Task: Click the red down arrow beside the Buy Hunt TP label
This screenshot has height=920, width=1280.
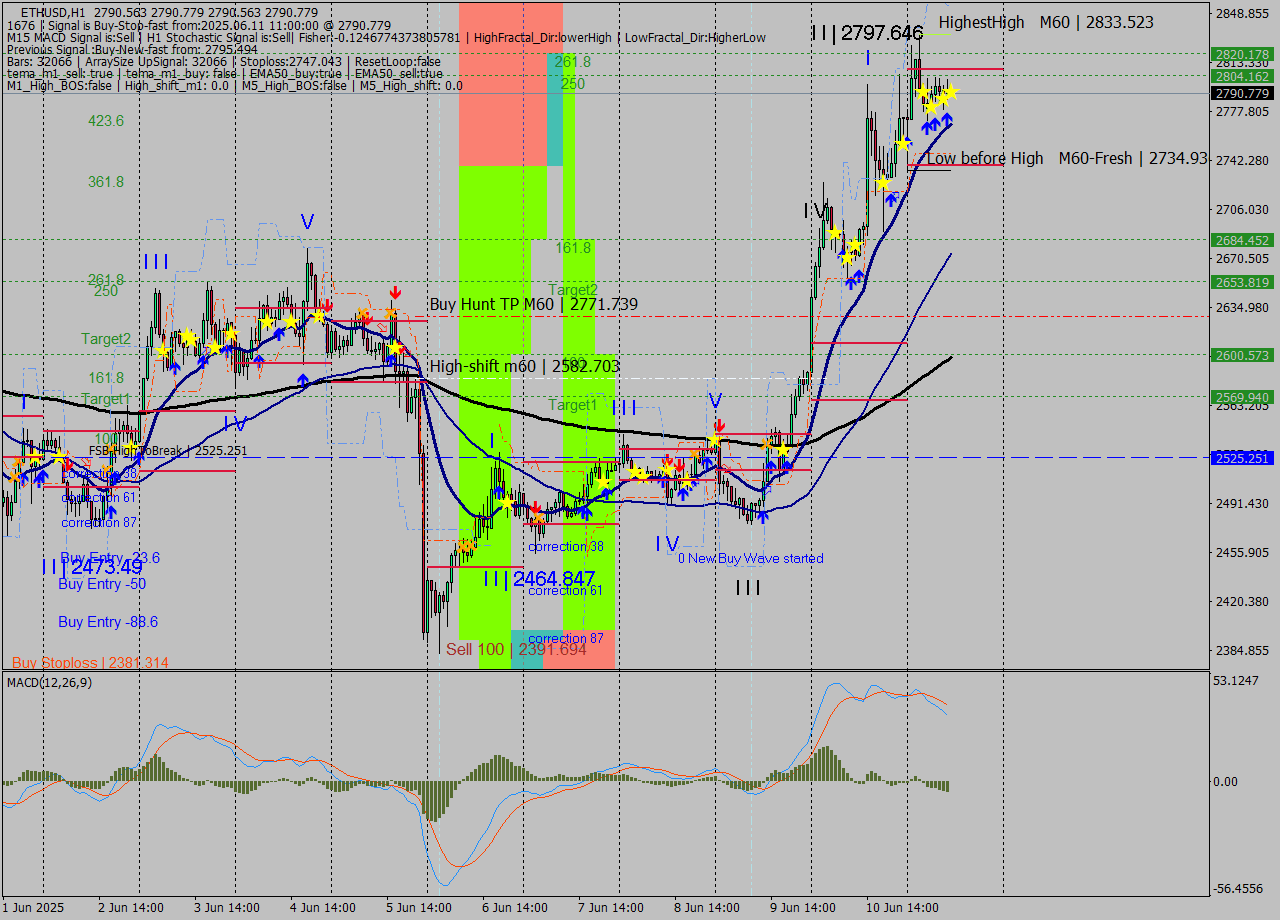Action: [395, 292]
